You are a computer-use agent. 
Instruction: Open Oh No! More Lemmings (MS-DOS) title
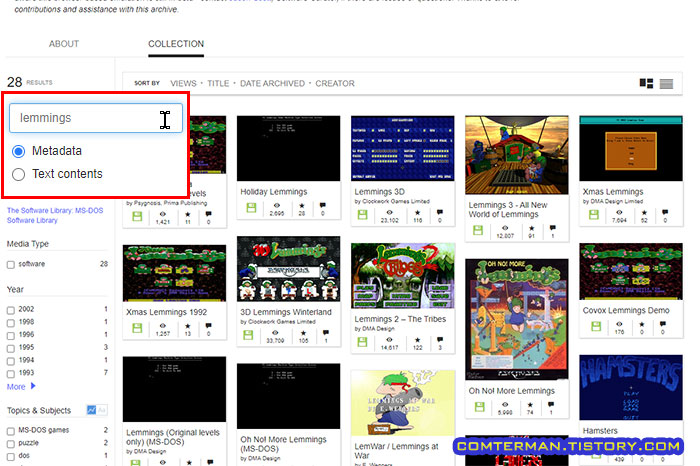tap(283, 444)
